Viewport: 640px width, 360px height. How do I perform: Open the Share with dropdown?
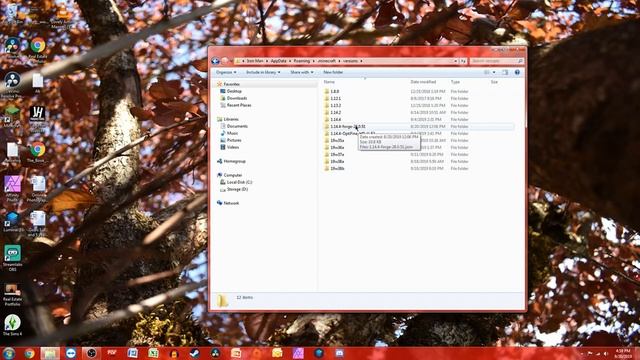tap(302, 72)
